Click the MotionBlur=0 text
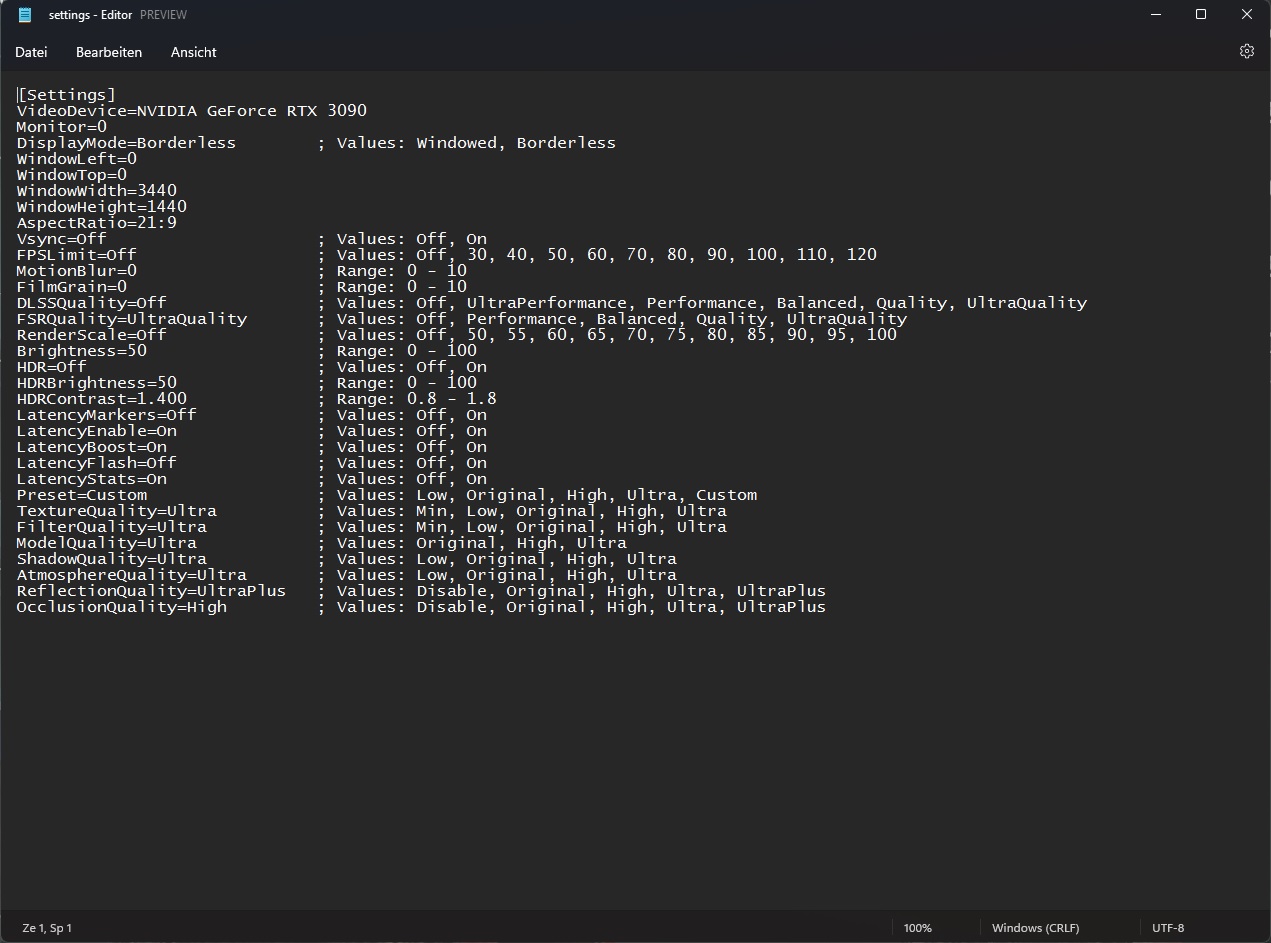This screenshot has width=1271, height=943. pyautogui.click(x=77, y=271)
